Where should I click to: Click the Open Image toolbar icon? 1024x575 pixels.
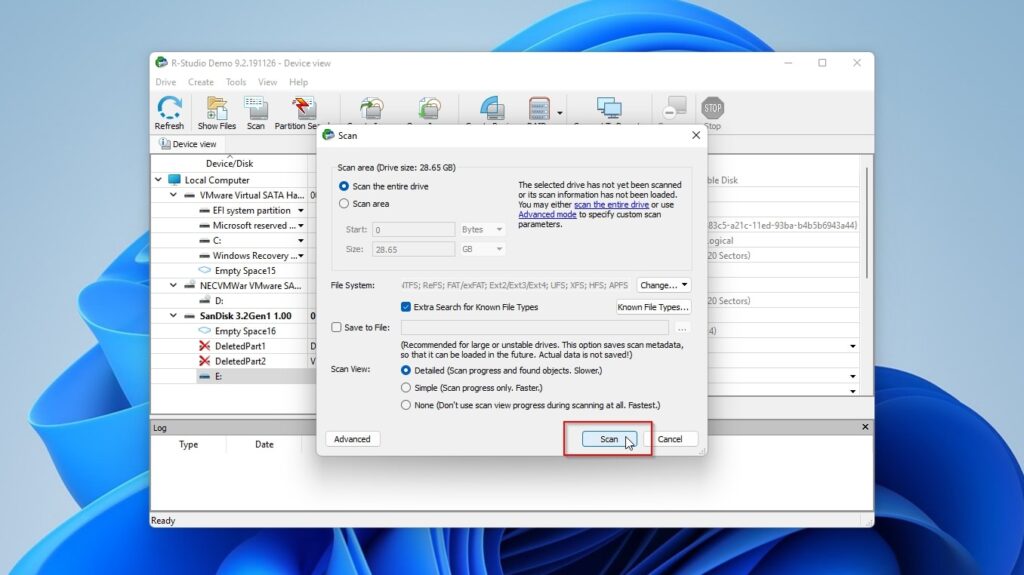click(x=429, y=108)
